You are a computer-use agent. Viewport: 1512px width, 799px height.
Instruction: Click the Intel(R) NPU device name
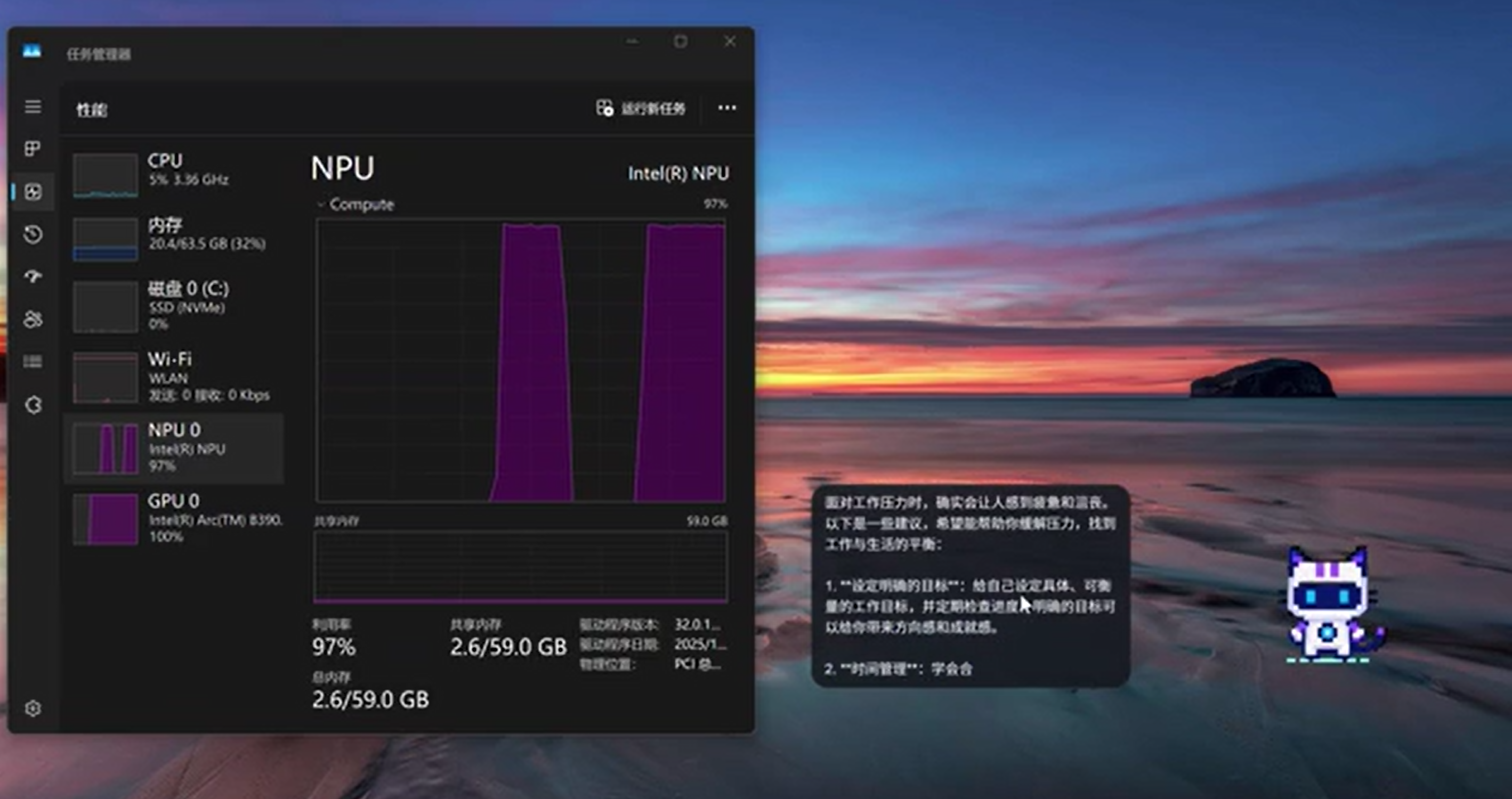point(678,174)
